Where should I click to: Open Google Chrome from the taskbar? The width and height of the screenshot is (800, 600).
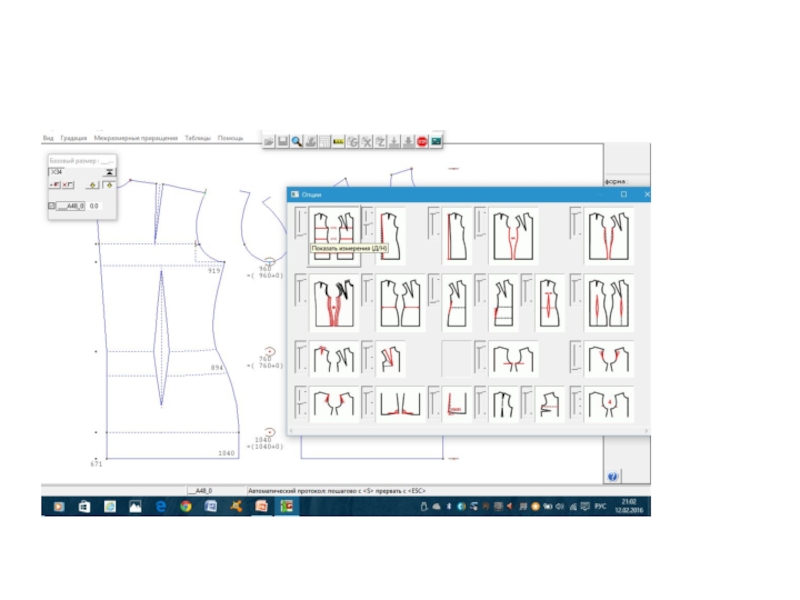pyautogui.click(x=186, y=506)
